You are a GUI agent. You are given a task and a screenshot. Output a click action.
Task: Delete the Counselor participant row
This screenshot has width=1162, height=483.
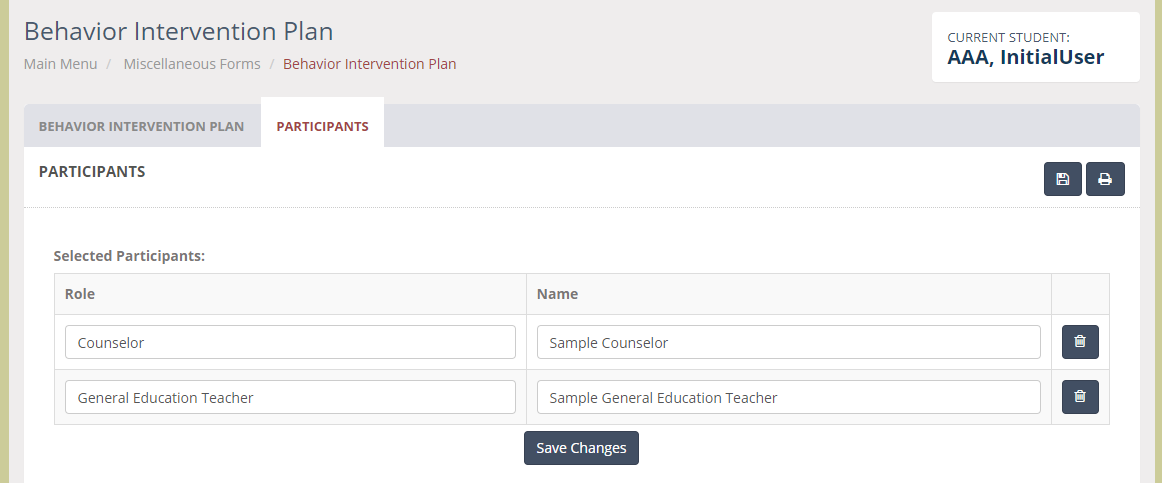(x=1080, y=342)
